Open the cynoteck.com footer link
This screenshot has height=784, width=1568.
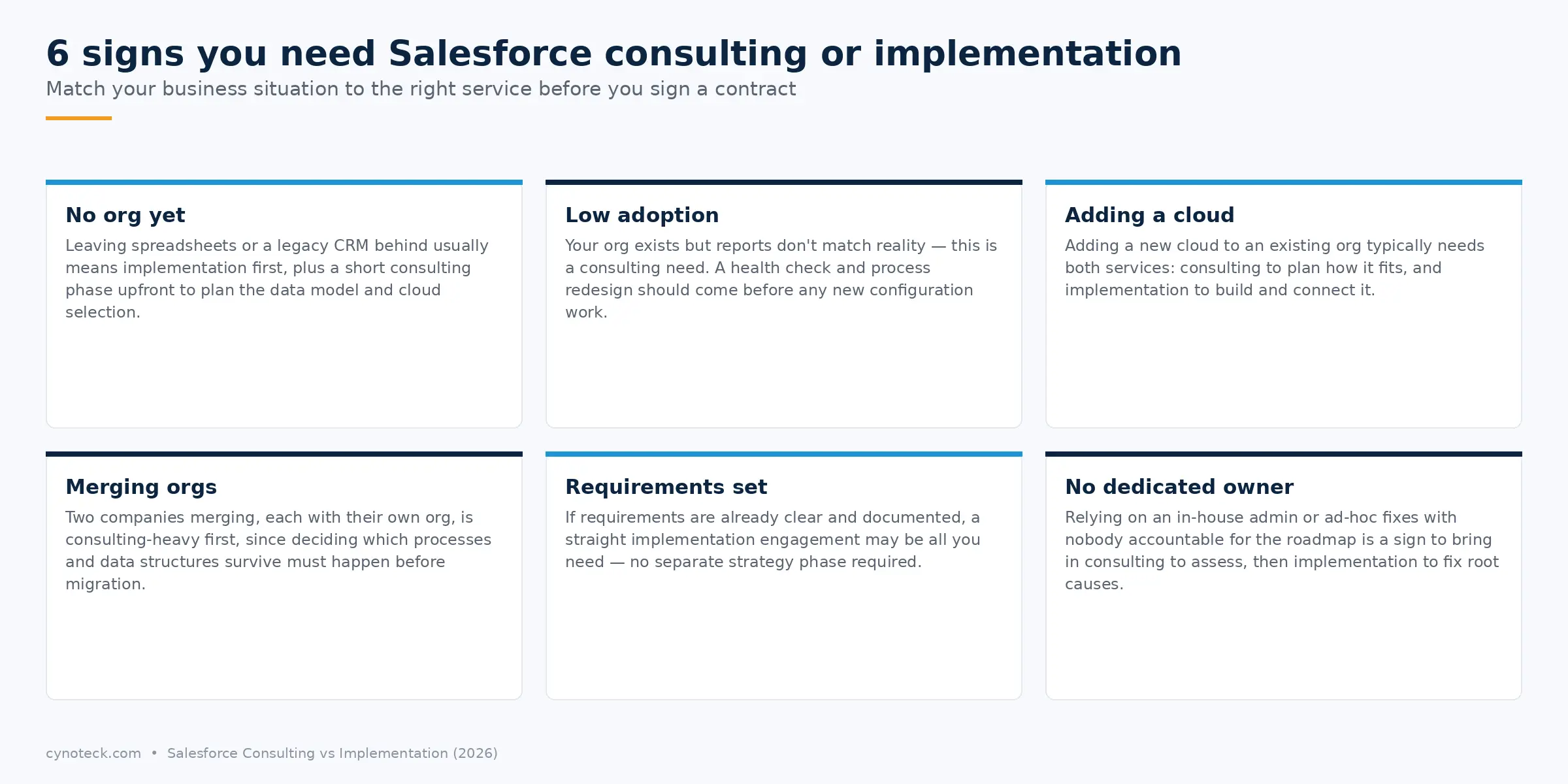point(93,753)
